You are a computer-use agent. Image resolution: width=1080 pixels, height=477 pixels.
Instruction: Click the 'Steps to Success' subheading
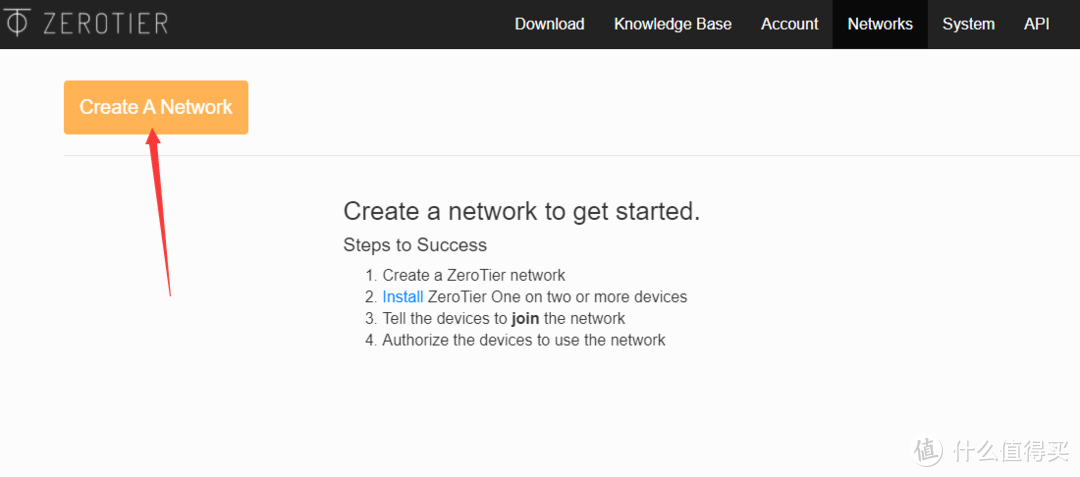tap(415, 245)
